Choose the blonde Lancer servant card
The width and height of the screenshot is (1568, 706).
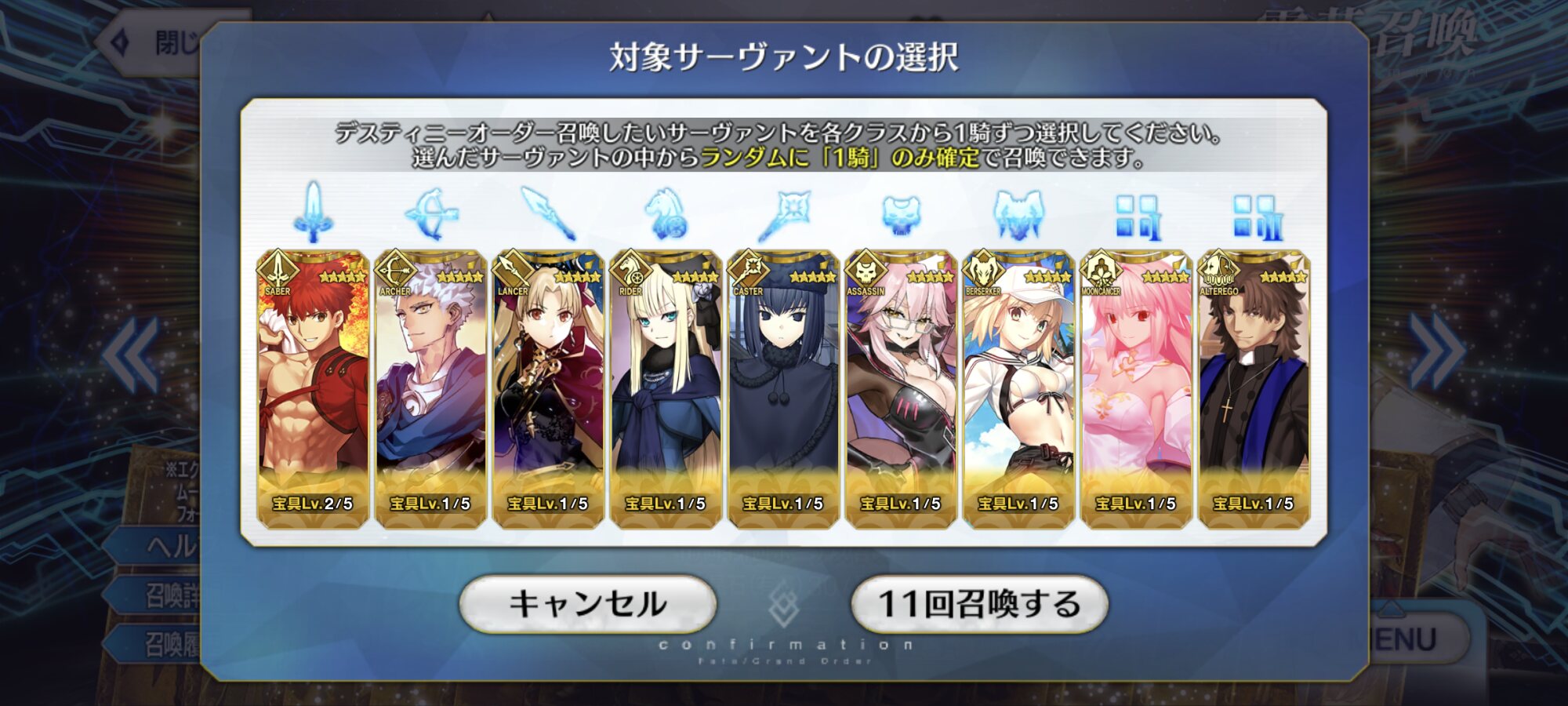548,388
